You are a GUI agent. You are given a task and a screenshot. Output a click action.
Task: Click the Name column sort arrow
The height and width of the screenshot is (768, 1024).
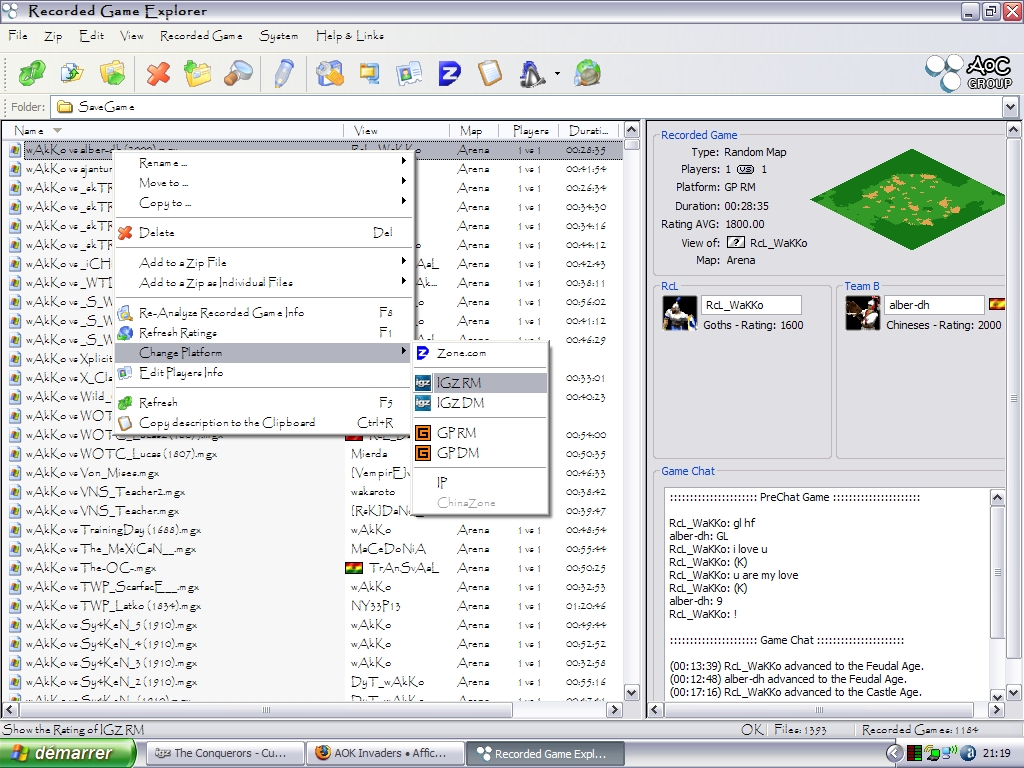[x=57, y=131]
